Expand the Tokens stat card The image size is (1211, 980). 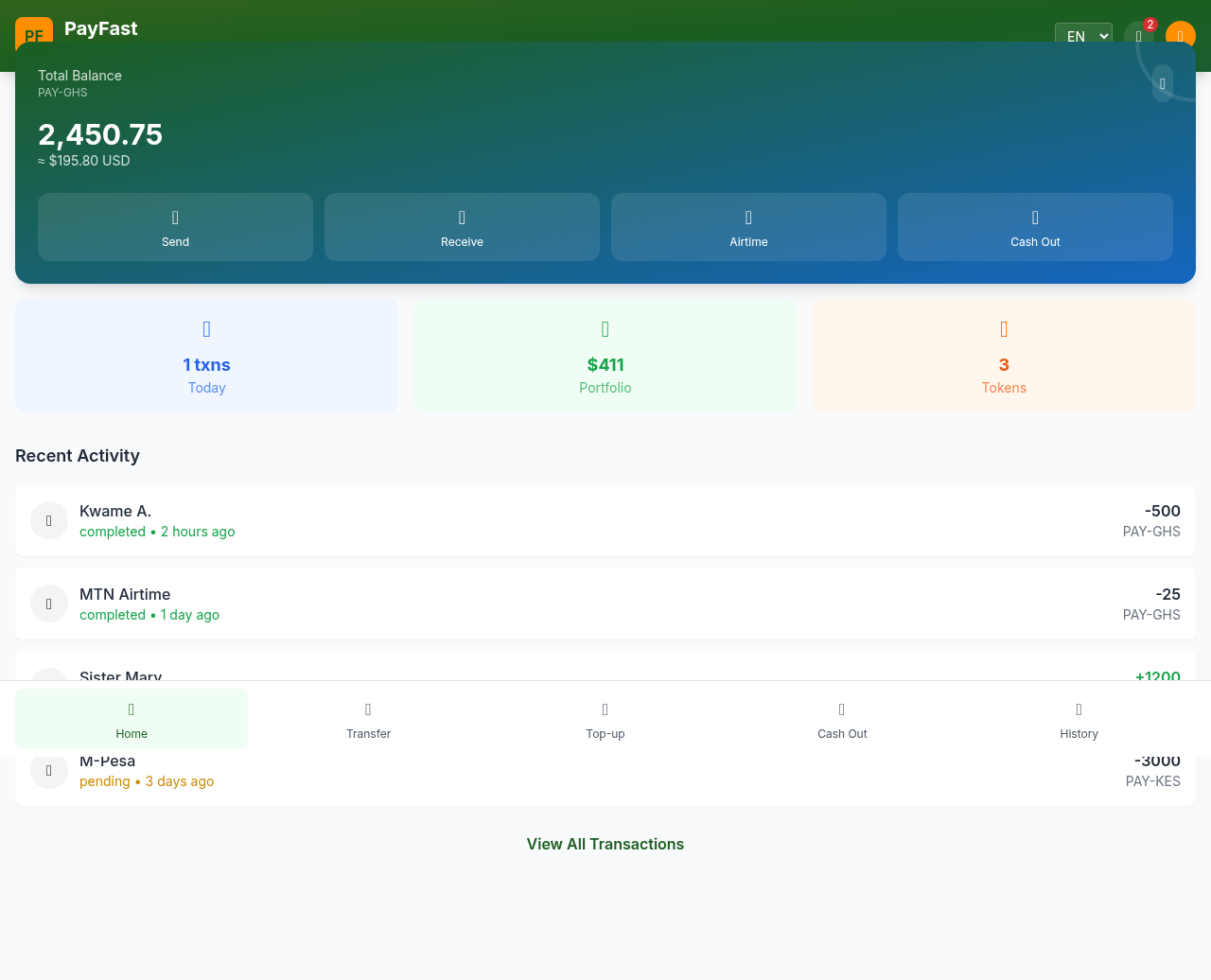click(1004, 356)
